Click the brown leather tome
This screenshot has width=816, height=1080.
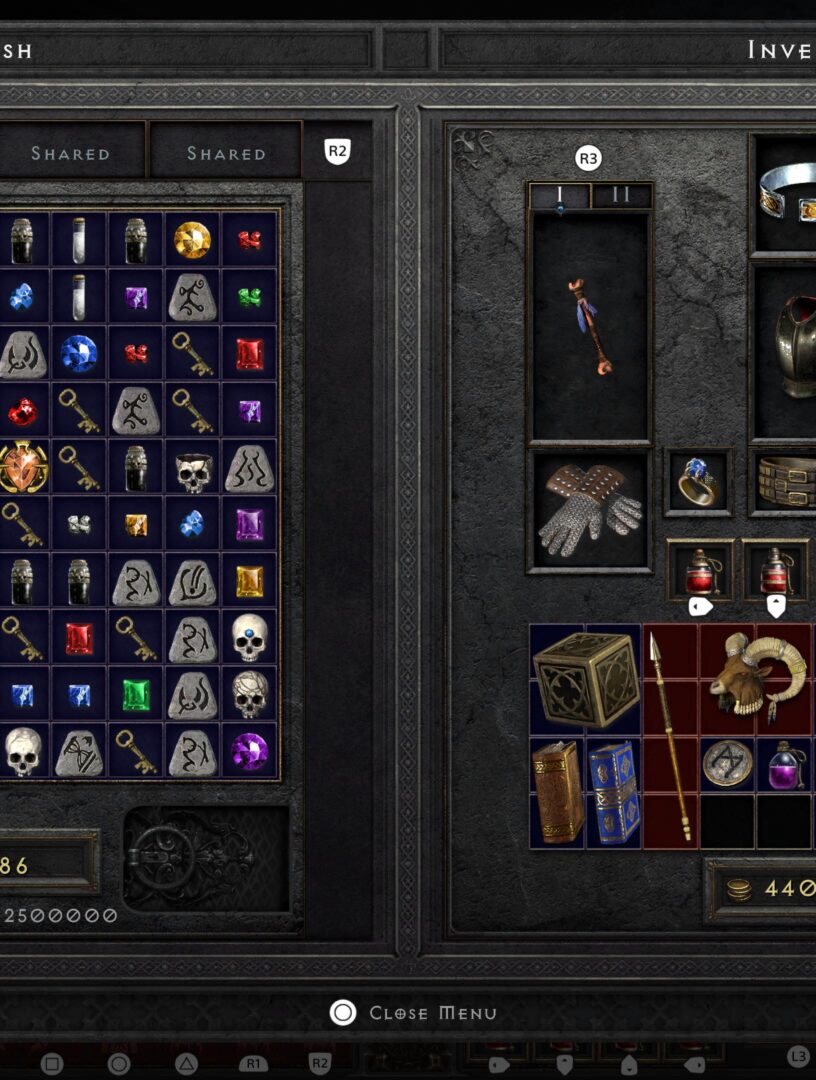pos(557,792)
